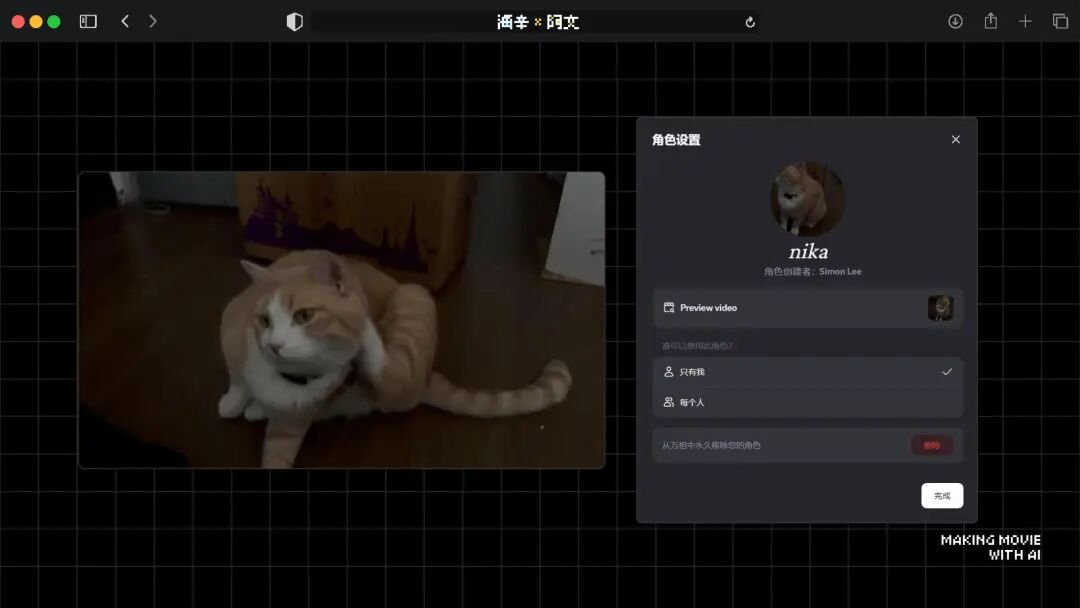Screen dimensions: 1080x608
Task: Close the 角色设置 dialog with the X
Action: point(955,139)
